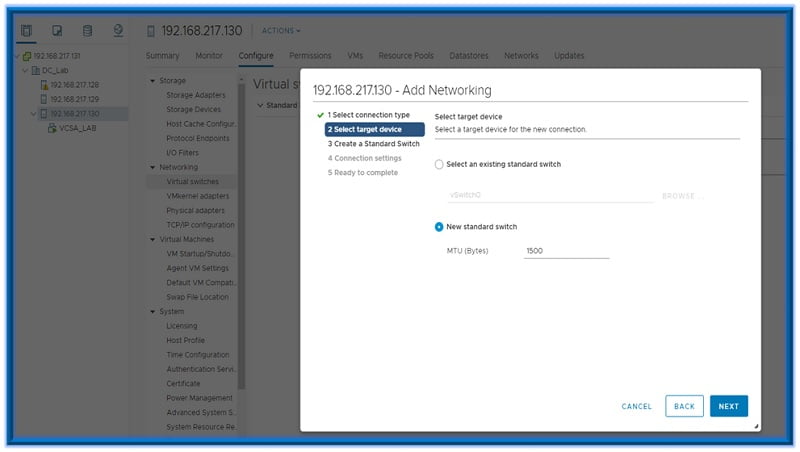Screen dimensions: 800x452
Task: Click the MTU (Bytes) input field
Action: click(566, 251)
